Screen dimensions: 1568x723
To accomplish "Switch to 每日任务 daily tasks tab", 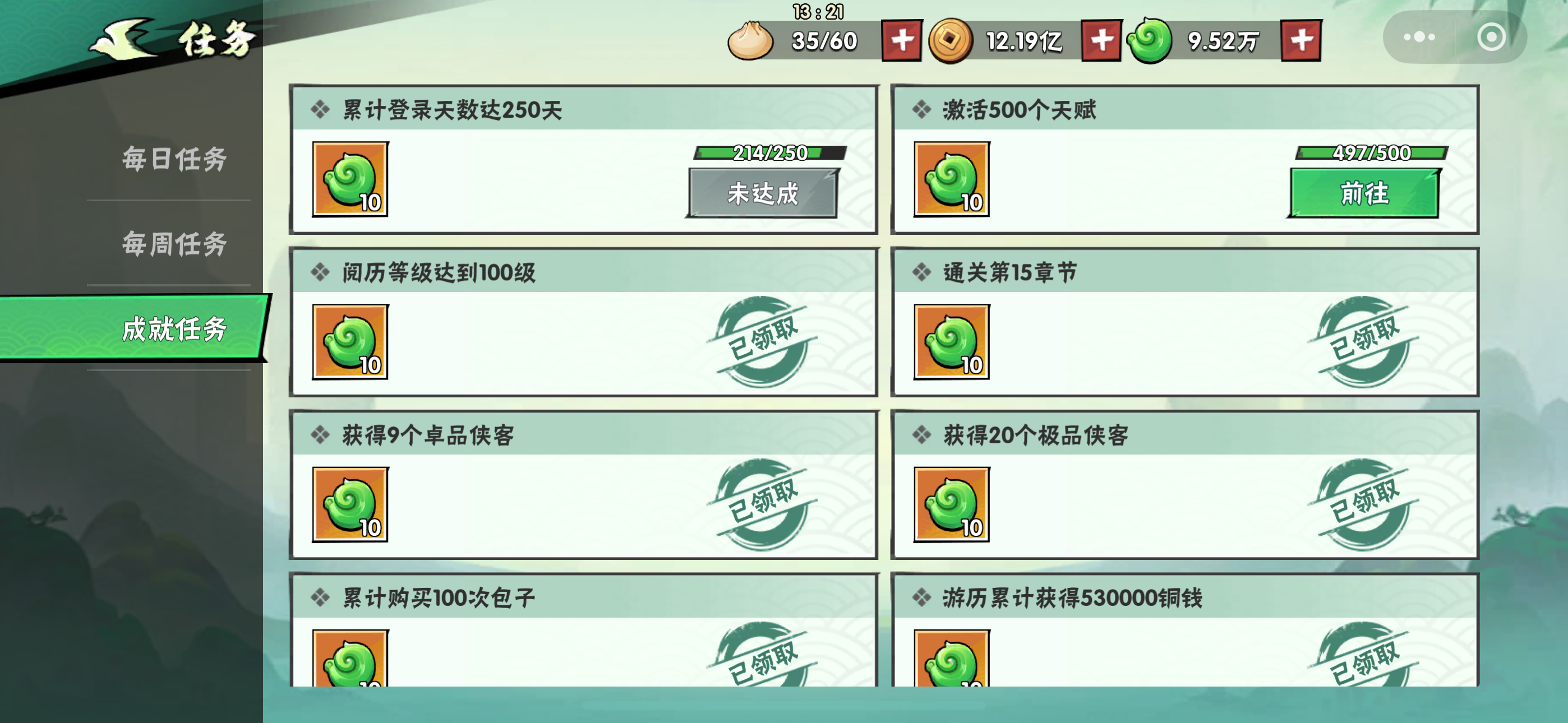I will [174, 159].
